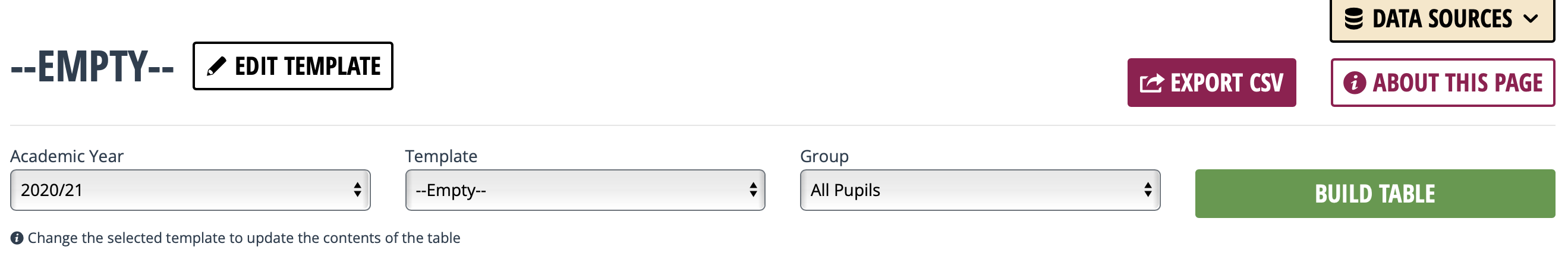This screenshot has height=278, width=1568.
Task: Open the Template dropdown
Action: pyautogui.click(x=585, y=190)
